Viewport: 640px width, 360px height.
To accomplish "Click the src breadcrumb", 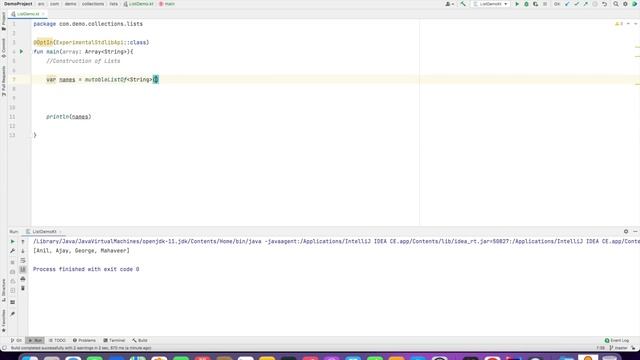I will 41,4.
